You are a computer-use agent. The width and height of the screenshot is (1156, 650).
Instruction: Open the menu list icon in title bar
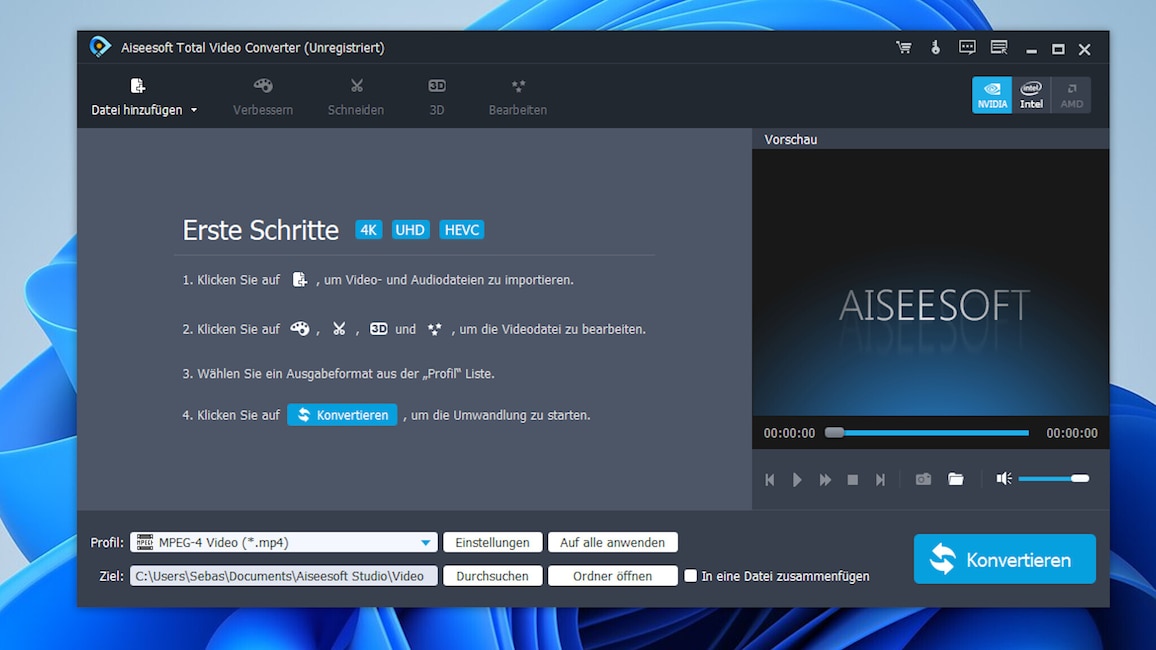coord(999,48)
